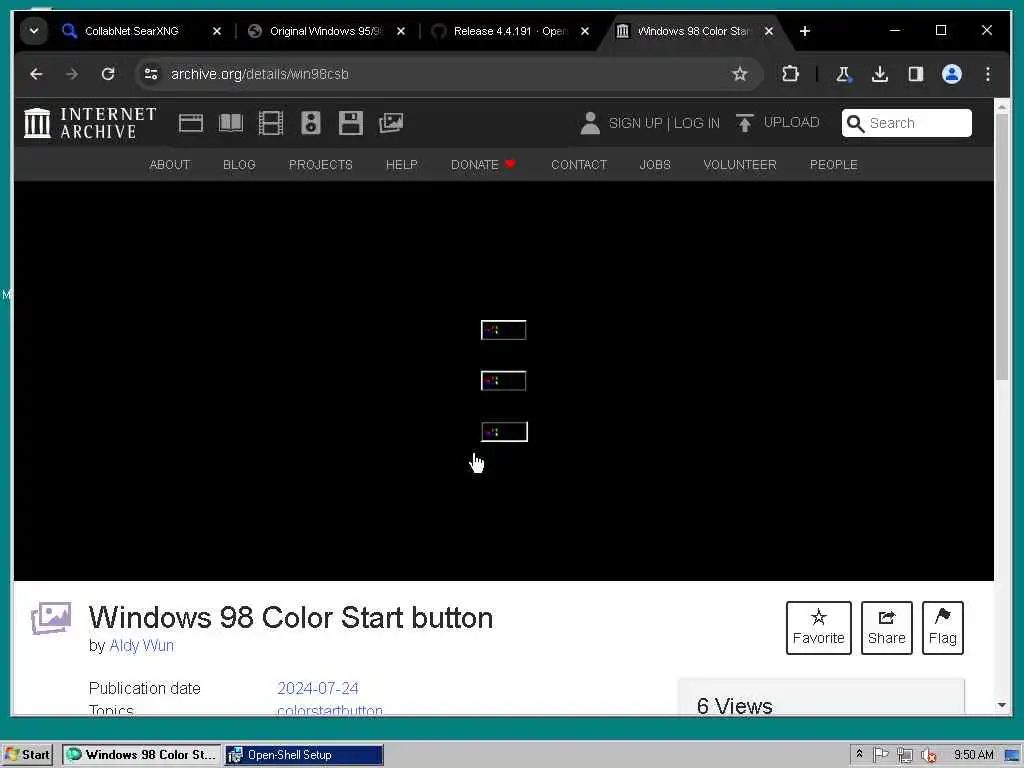1024x768 pixels.
Task: Open the Software floppy disk icon
Action: (351, 123)
